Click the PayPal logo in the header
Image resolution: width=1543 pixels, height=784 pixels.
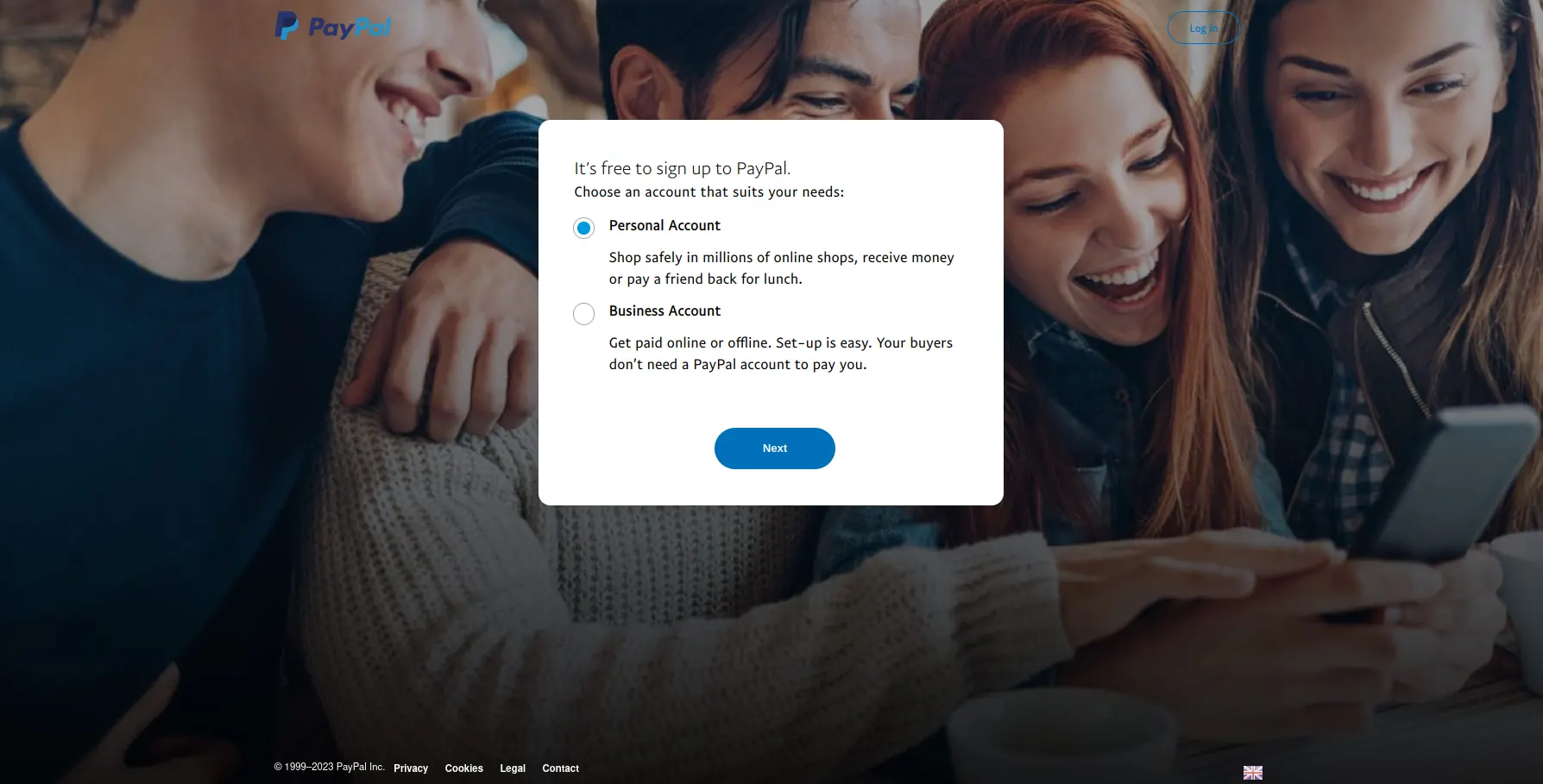(x=333, y=27)
